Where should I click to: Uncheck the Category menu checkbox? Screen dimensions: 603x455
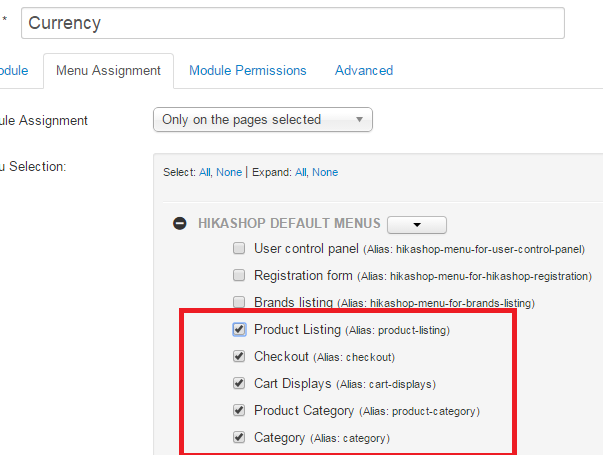[239, 437]
